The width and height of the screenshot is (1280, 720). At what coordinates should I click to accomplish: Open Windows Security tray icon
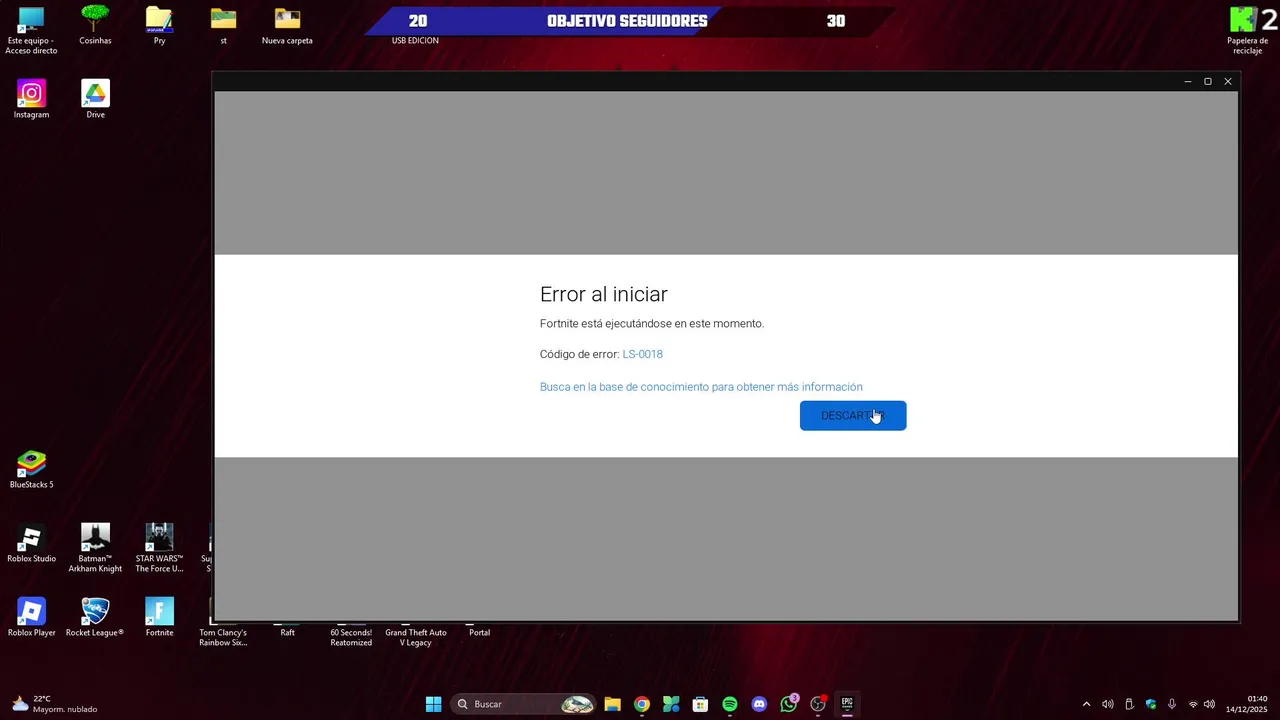click(x=1150, y=704)
